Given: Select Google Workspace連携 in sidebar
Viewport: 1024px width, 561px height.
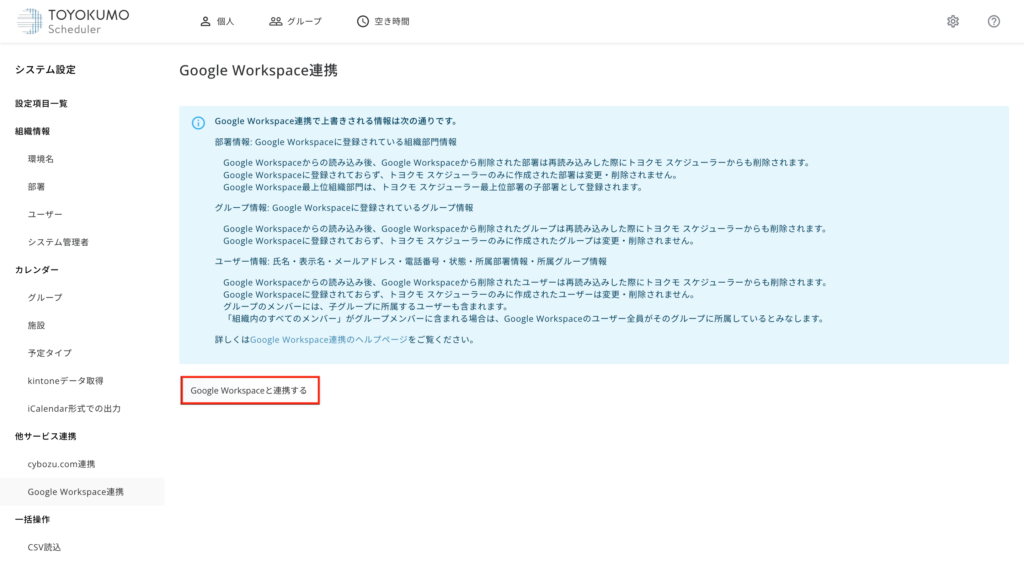Looking at the screenshot, I should pos(82,492).
